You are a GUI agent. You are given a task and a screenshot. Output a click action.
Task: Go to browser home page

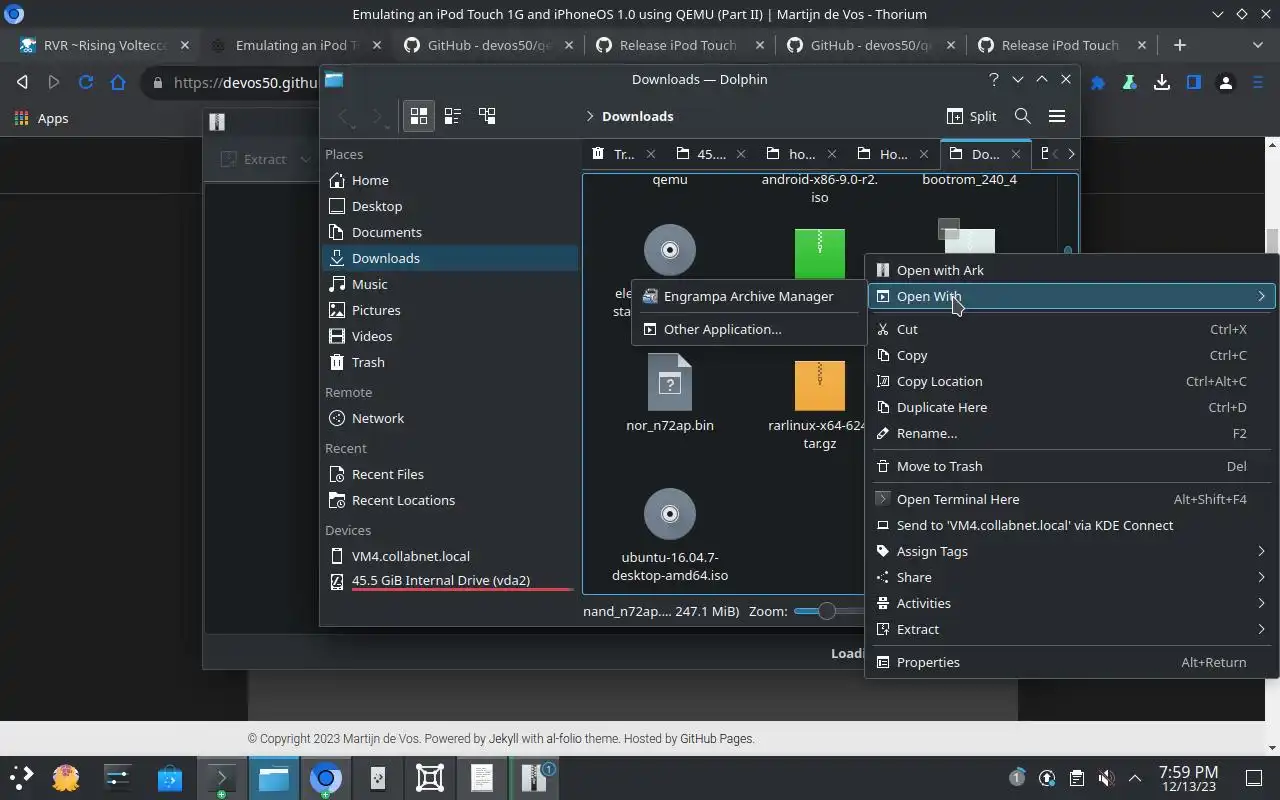tap(118, 83)
